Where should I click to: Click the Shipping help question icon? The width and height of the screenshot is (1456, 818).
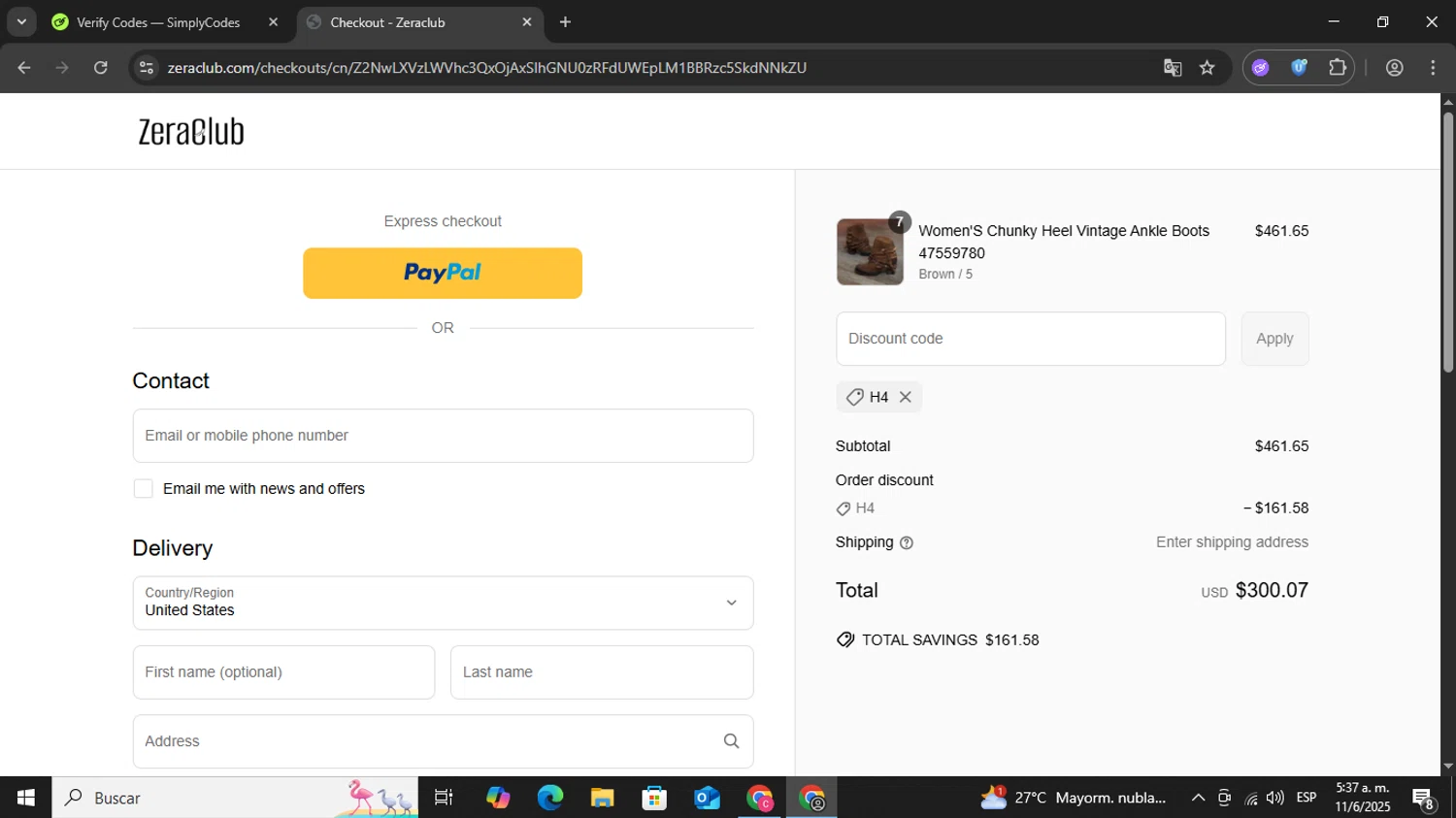907,543
